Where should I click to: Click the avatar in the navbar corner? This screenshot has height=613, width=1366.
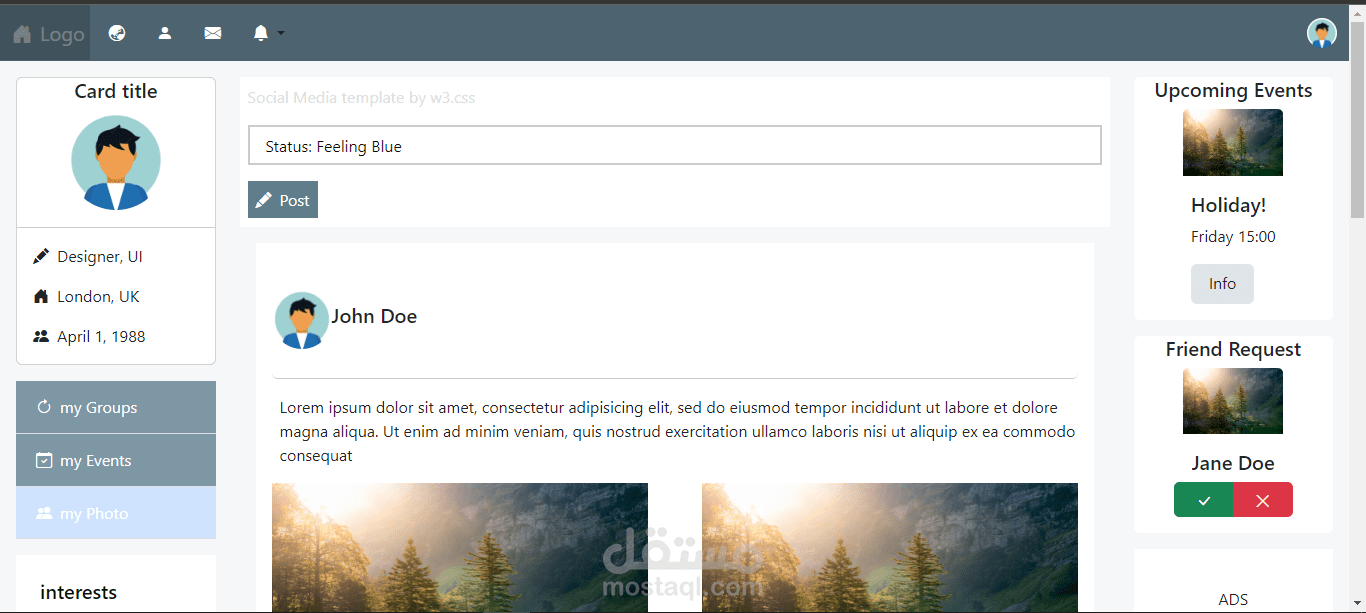(x=1322, y=33)
